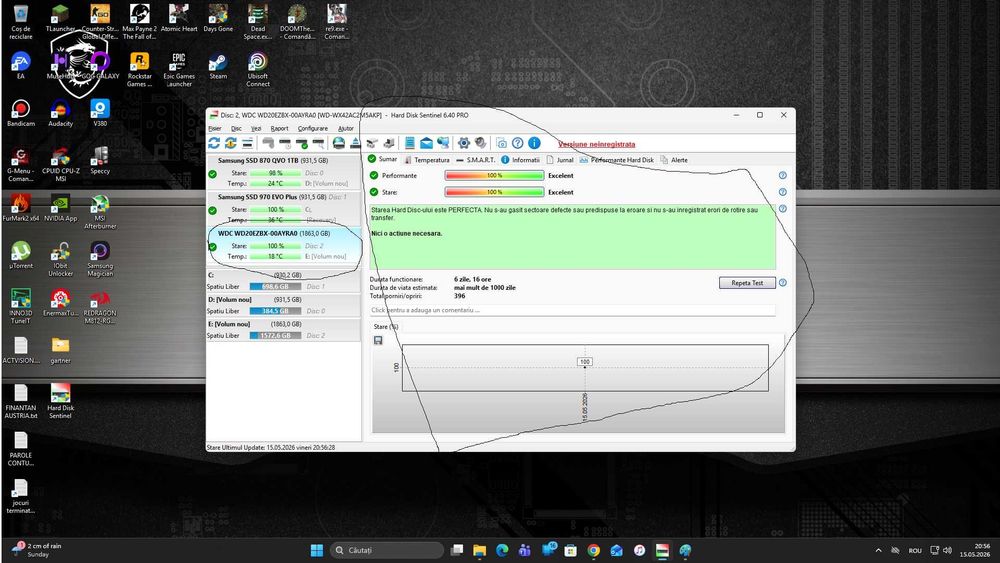Select the Stare (%) graph tab
Viewport: 1000px width, 563px height.
click(x=385, y=326)
